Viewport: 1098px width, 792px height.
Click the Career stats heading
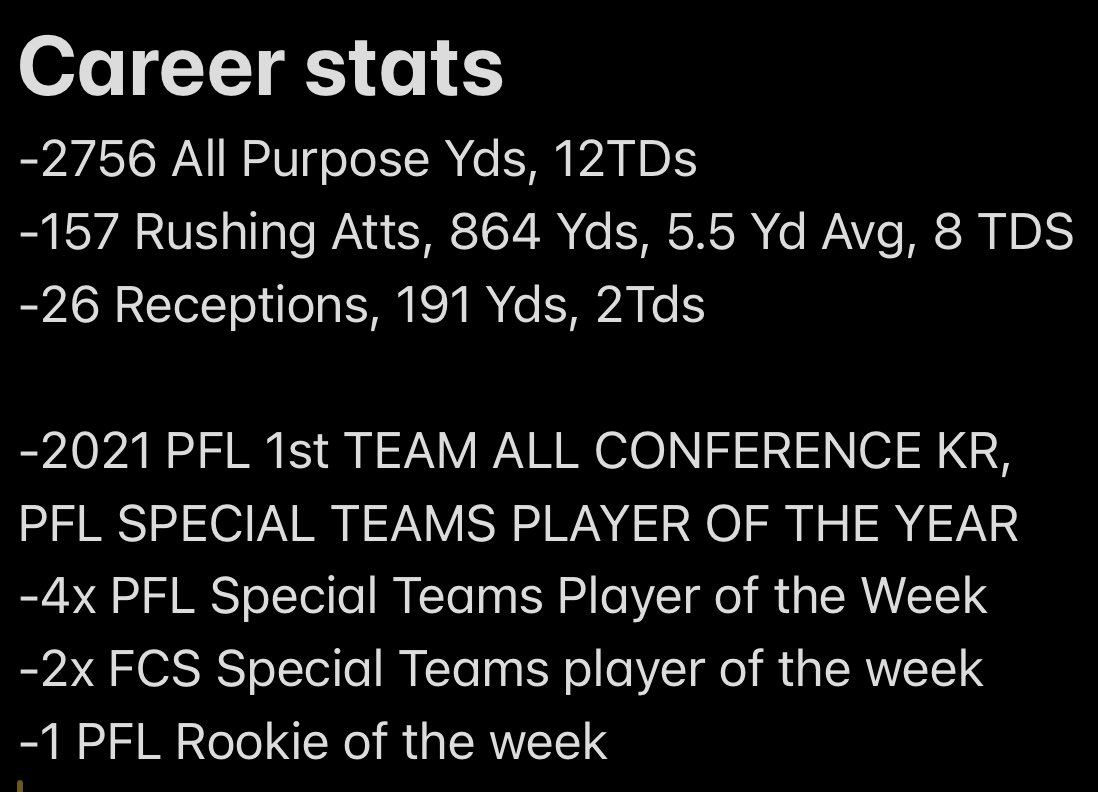coord(260,67)
